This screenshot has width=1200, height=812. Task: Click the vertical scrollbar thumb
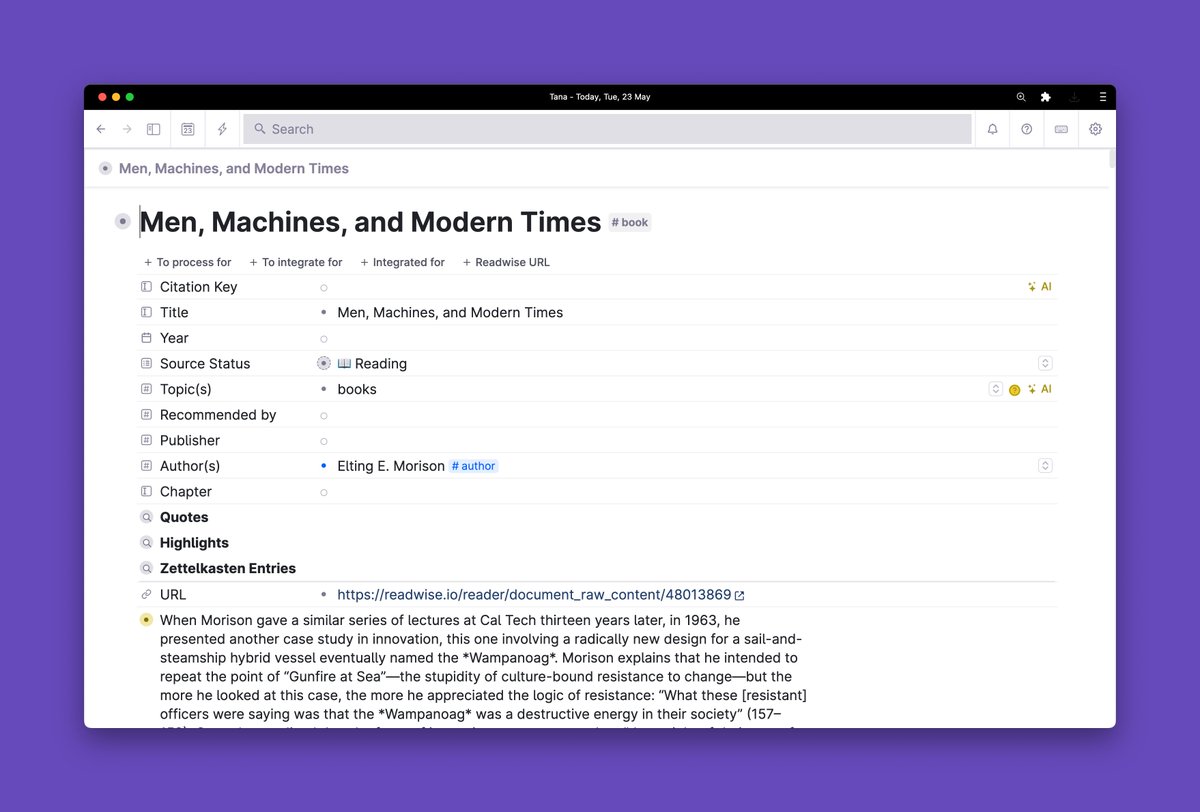point(1111,158)
